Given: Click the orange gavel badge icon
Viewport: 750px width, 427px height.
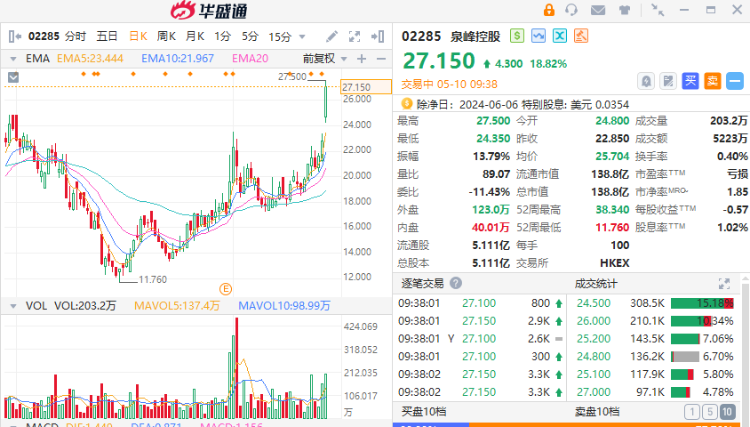Looking at the screenshot, I should tap(581, 36).
